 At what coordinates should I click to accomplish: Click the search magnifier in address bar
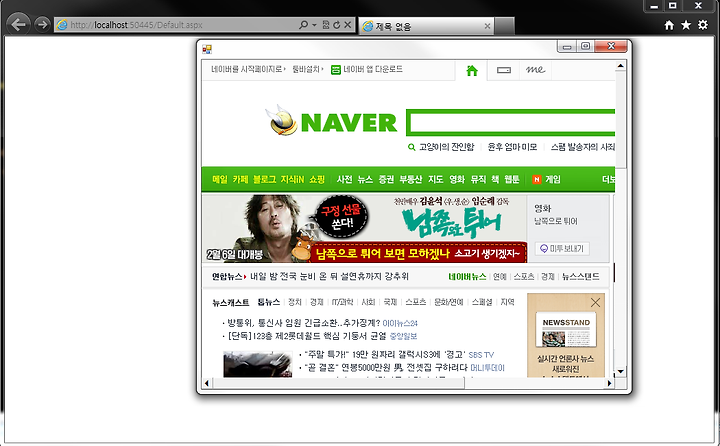(x=303, y=25)
